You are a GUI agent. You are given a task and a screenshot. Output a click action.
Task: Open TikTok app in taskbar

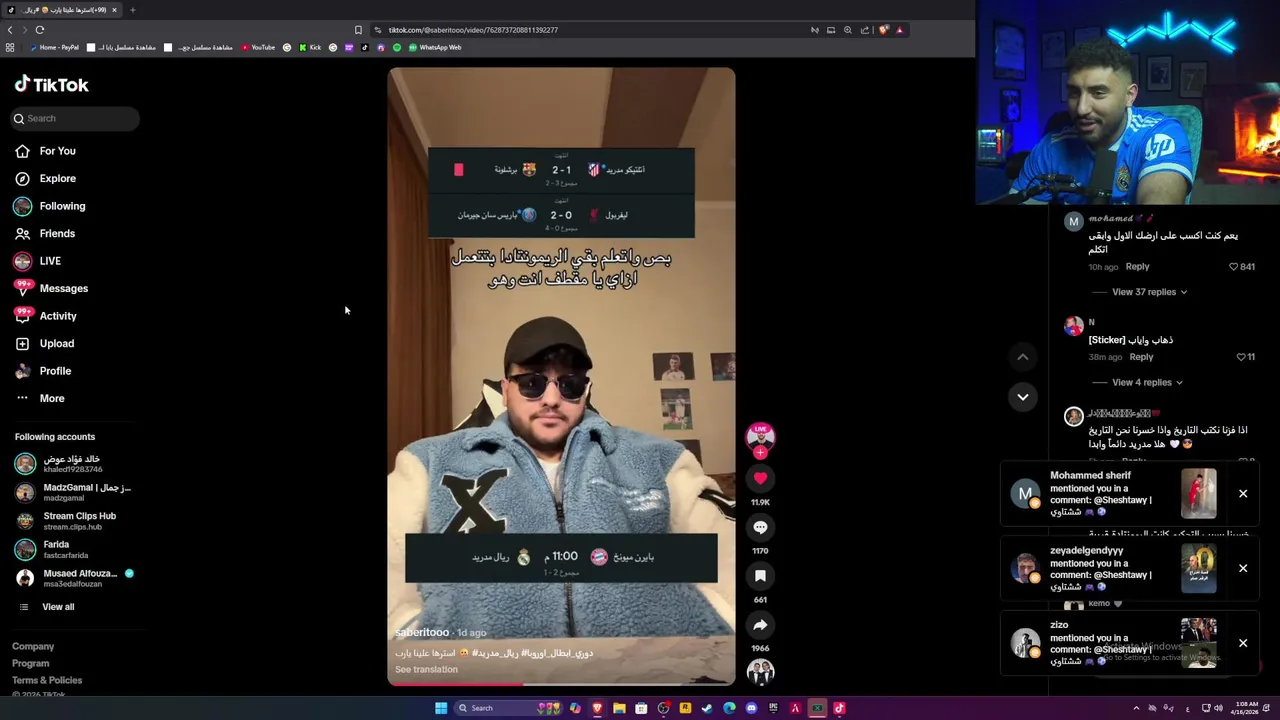click(x=839, y=708)
